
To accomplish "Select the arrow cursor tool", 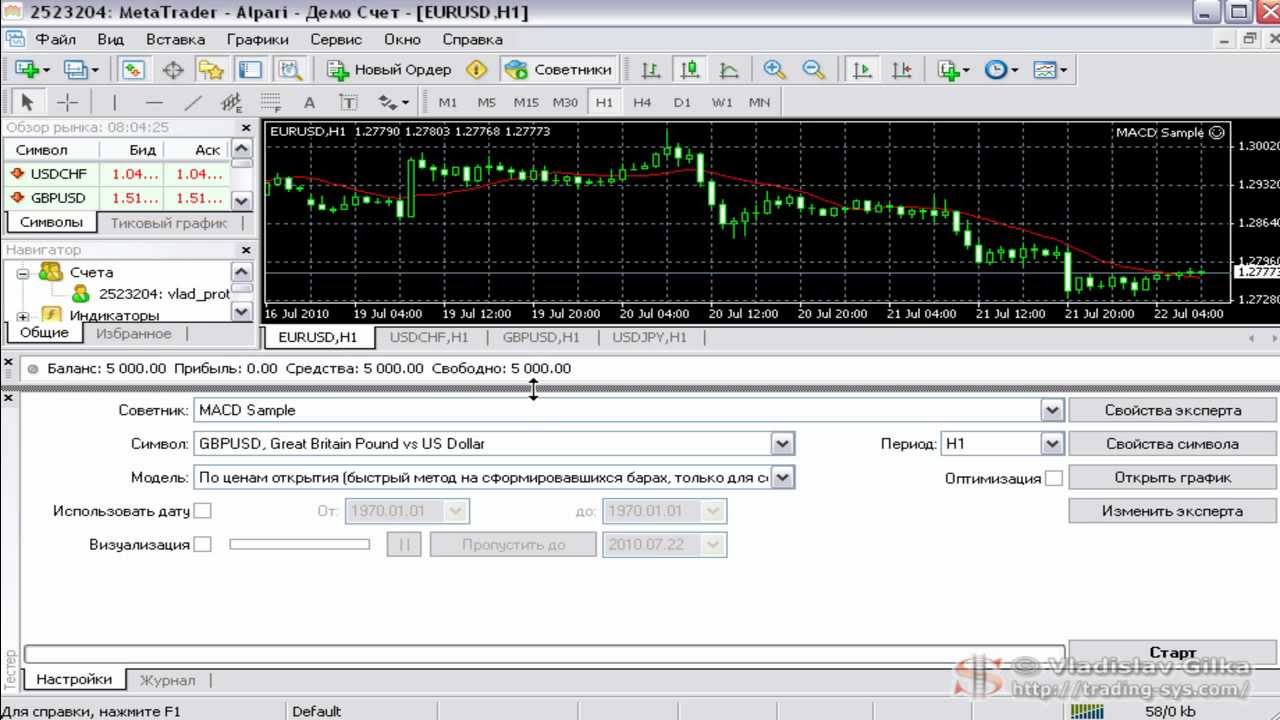I will tap(27, 102).
